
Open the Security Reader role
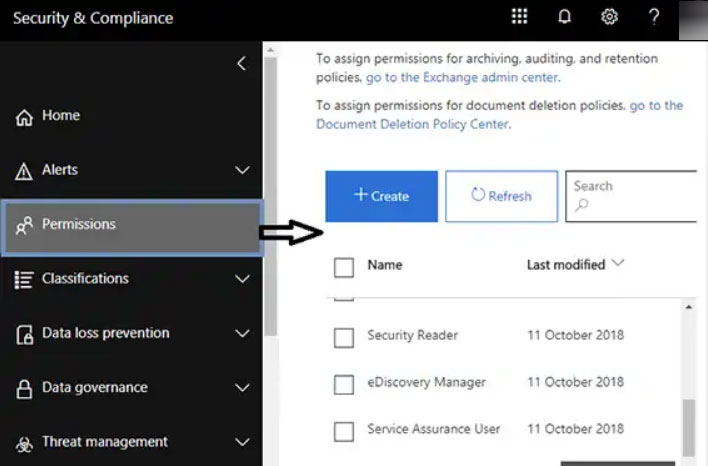pos(412,336)
